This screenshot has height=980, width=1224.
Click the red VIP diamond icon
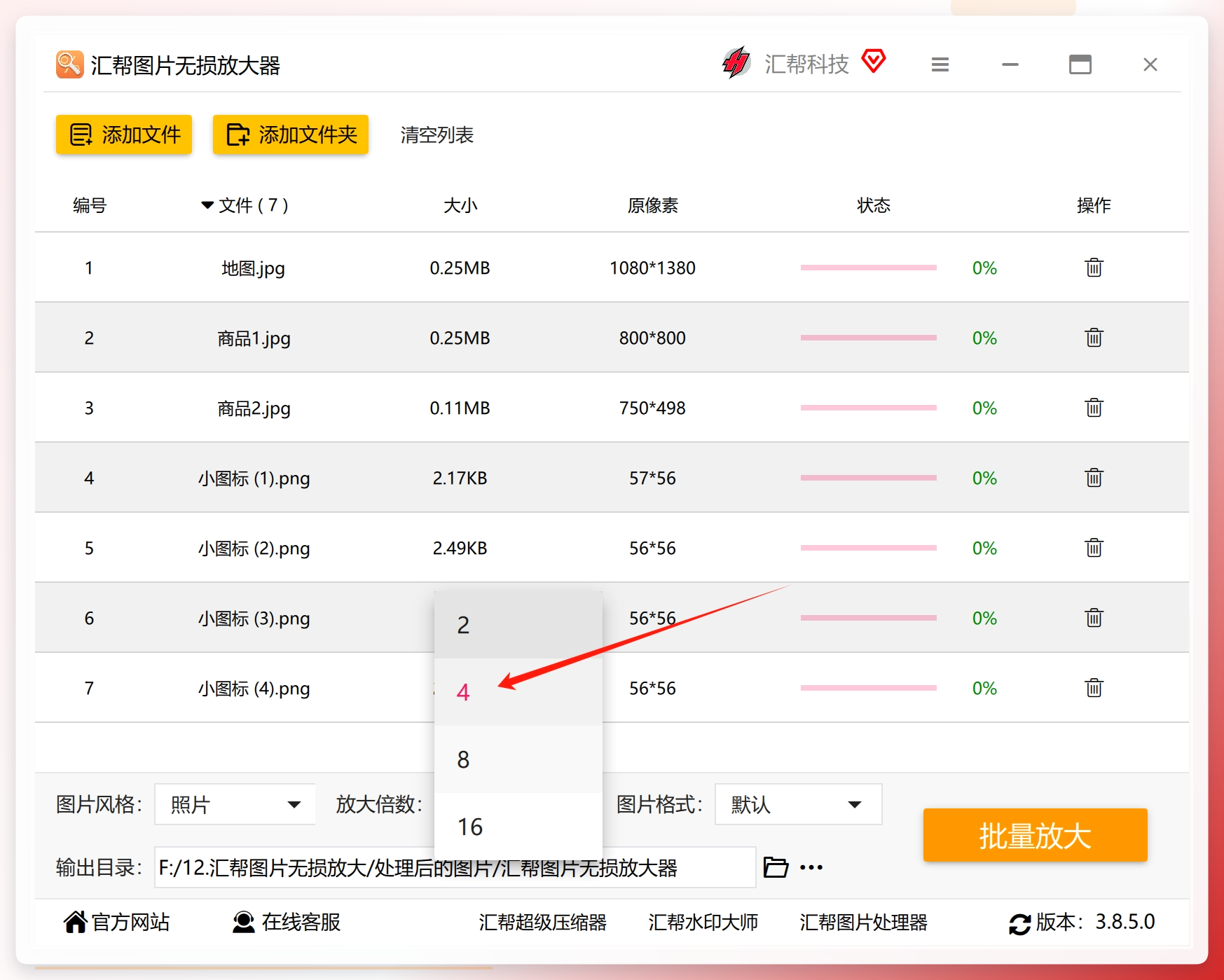(874, 61)
